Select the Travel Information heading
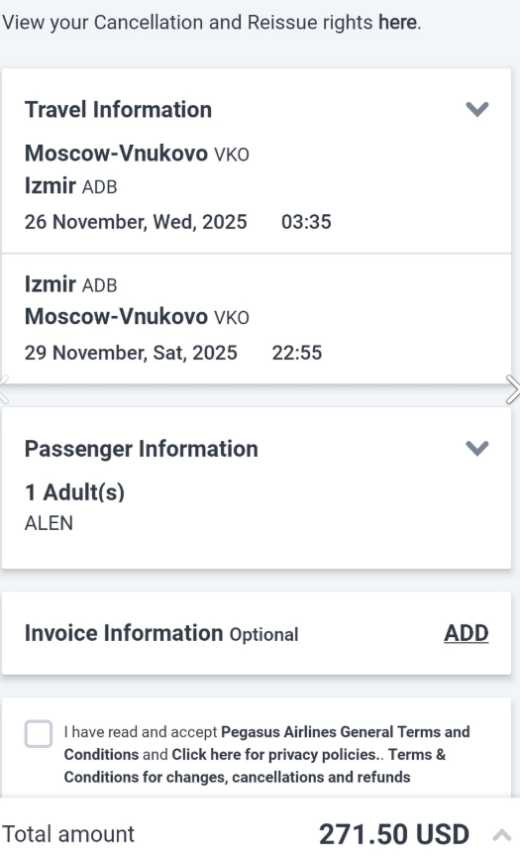The width and height of the screenshot is (520, 856). point(118,110)
